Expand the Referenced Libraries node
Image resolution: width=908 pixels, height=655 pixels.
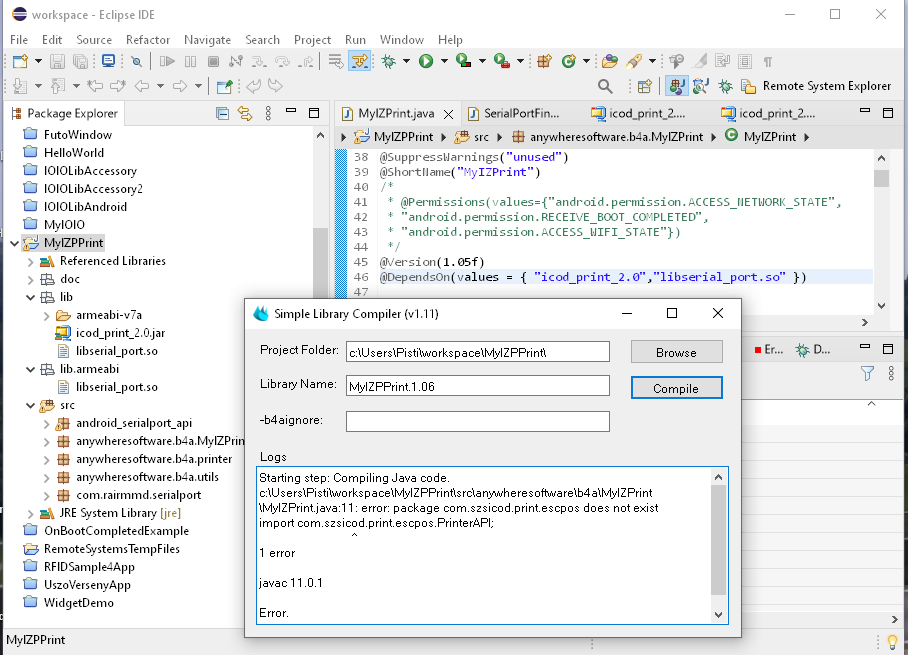click(x=30, y=261)
